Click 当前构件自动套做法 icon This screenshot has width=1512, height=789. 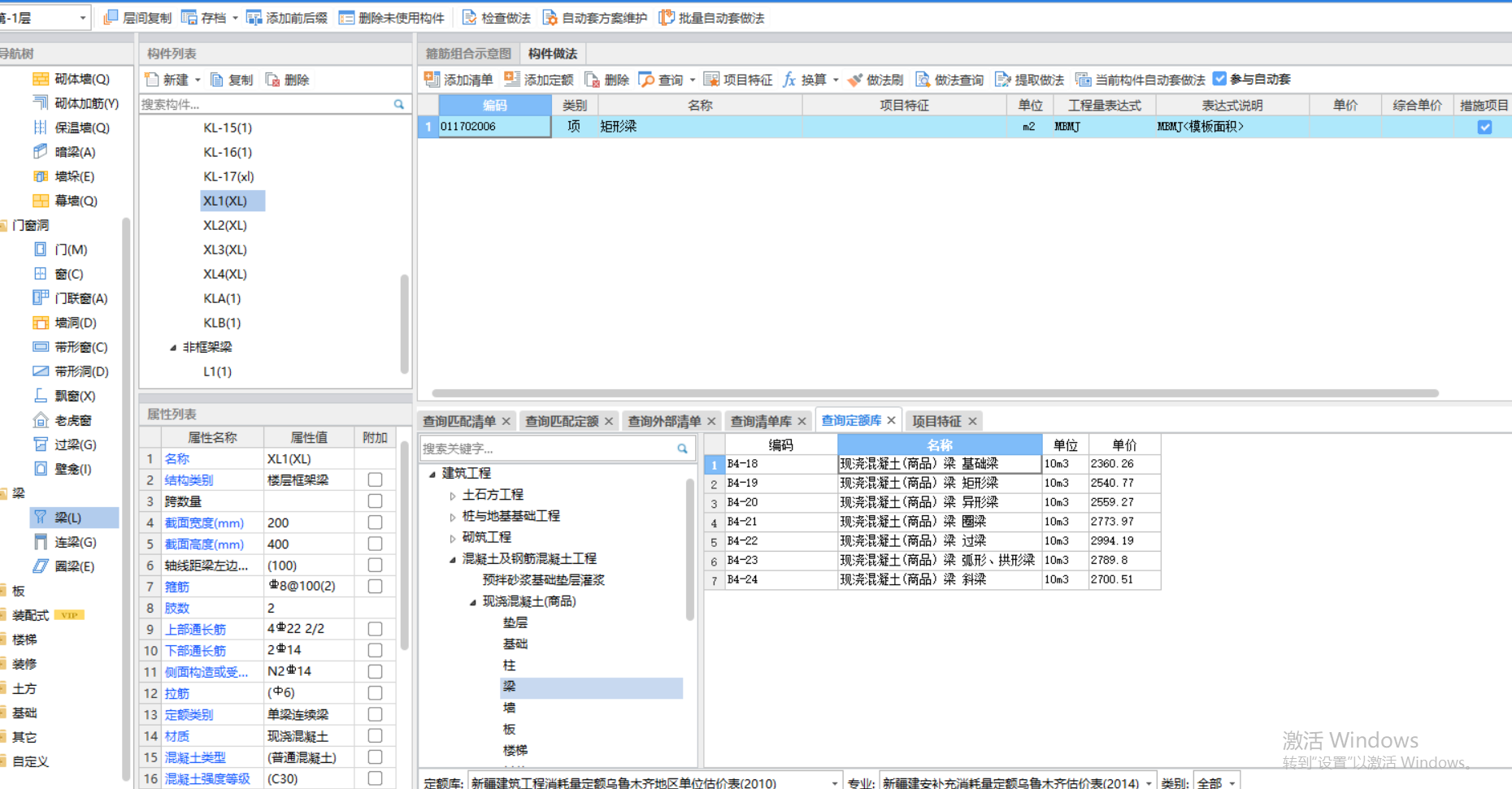click(1083, 79)
